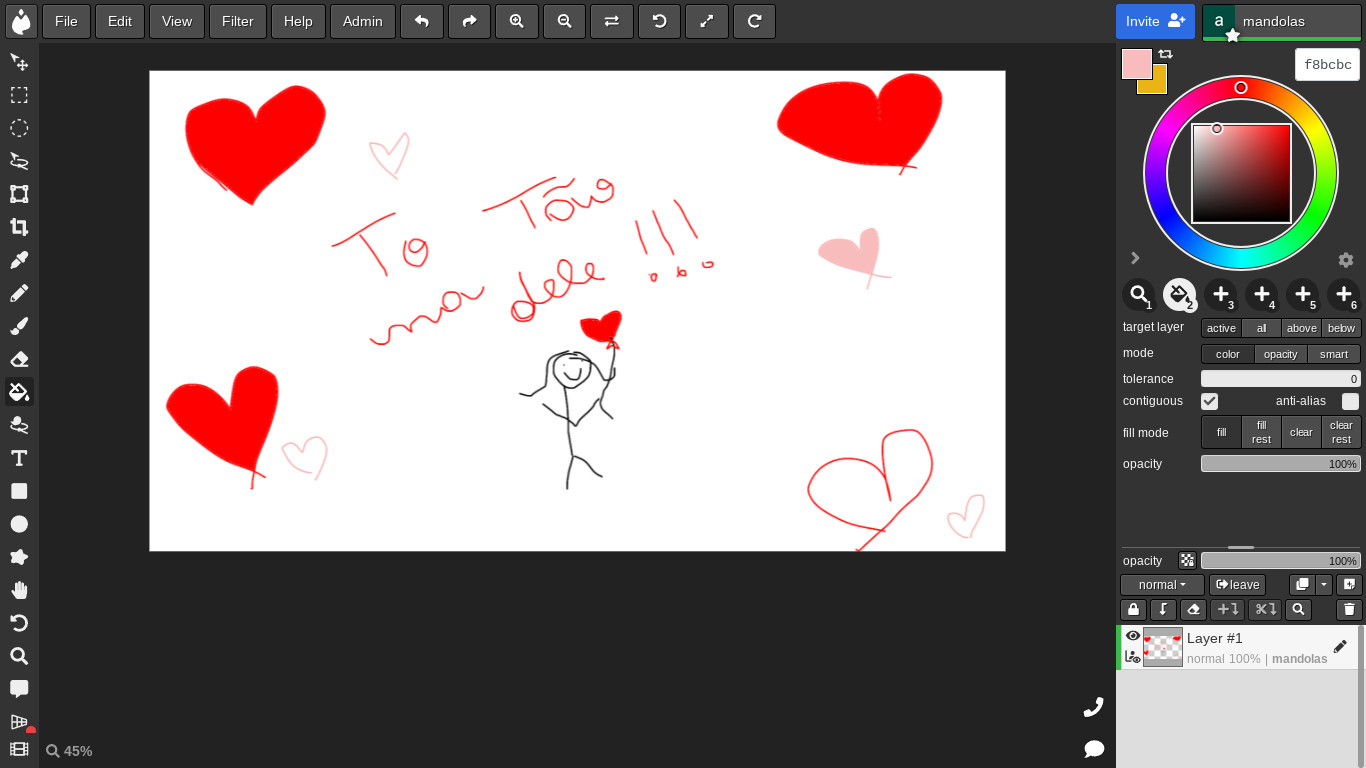1366x768 pixels.
Task: Choose the clear rest fill mode
Action: click(1342, 433)
